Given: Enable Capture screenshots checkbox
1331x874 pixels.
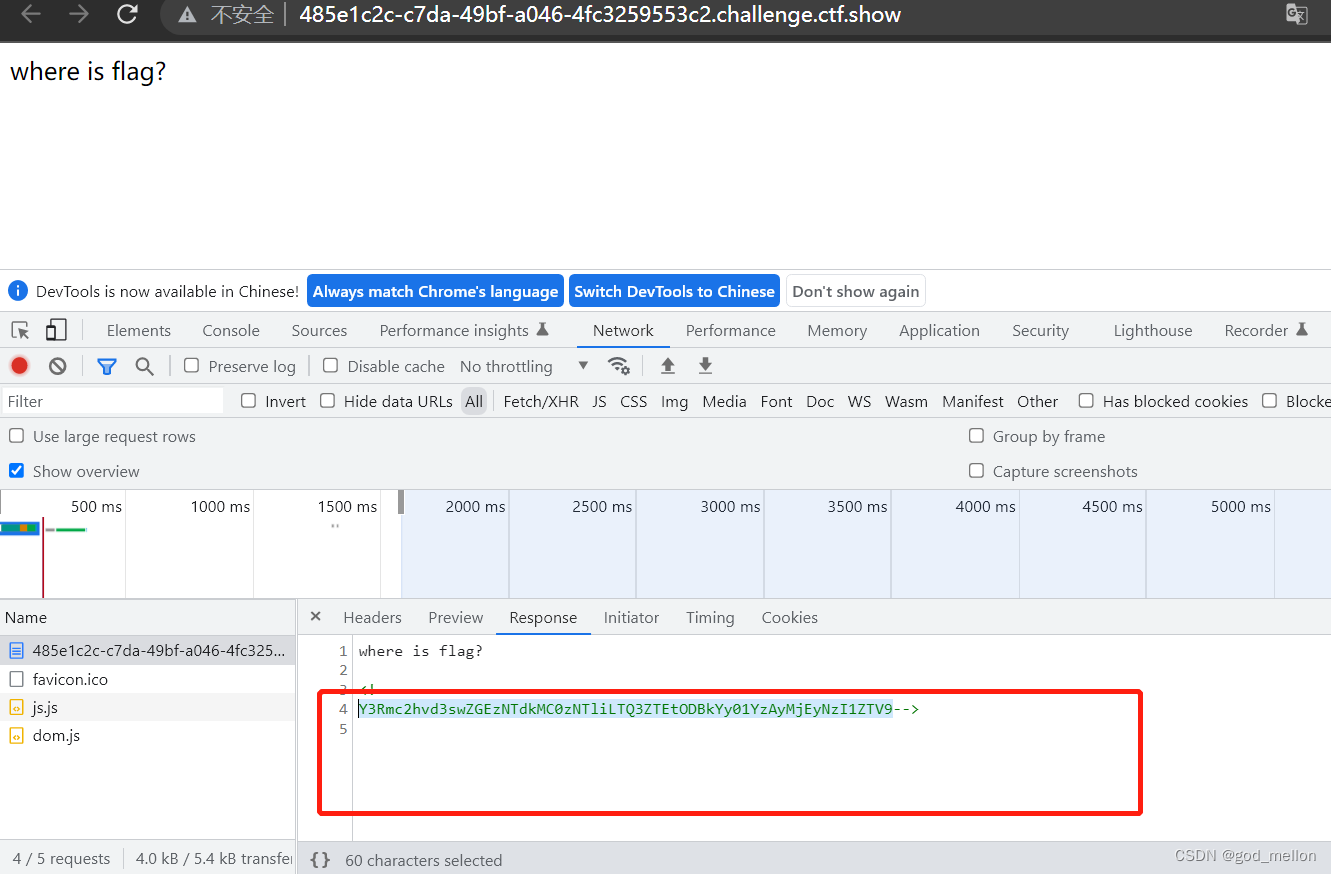Looking at the screenshot, I should pos(977,471).
